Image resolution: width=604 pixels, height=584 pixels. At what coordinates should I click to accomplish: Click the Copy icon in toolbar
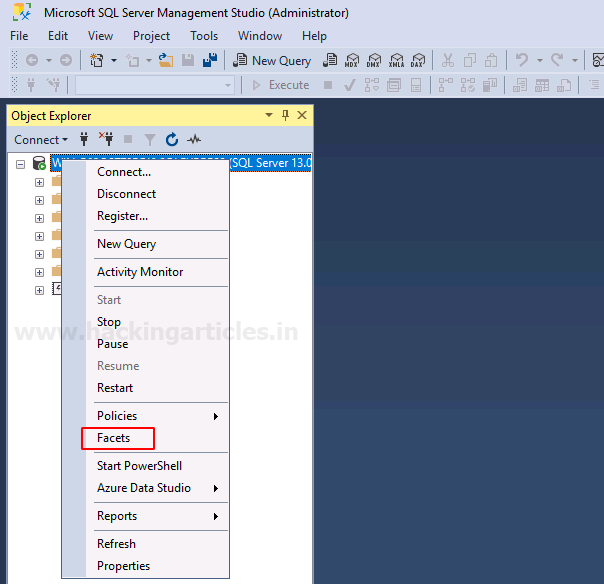tap(470, 60)
